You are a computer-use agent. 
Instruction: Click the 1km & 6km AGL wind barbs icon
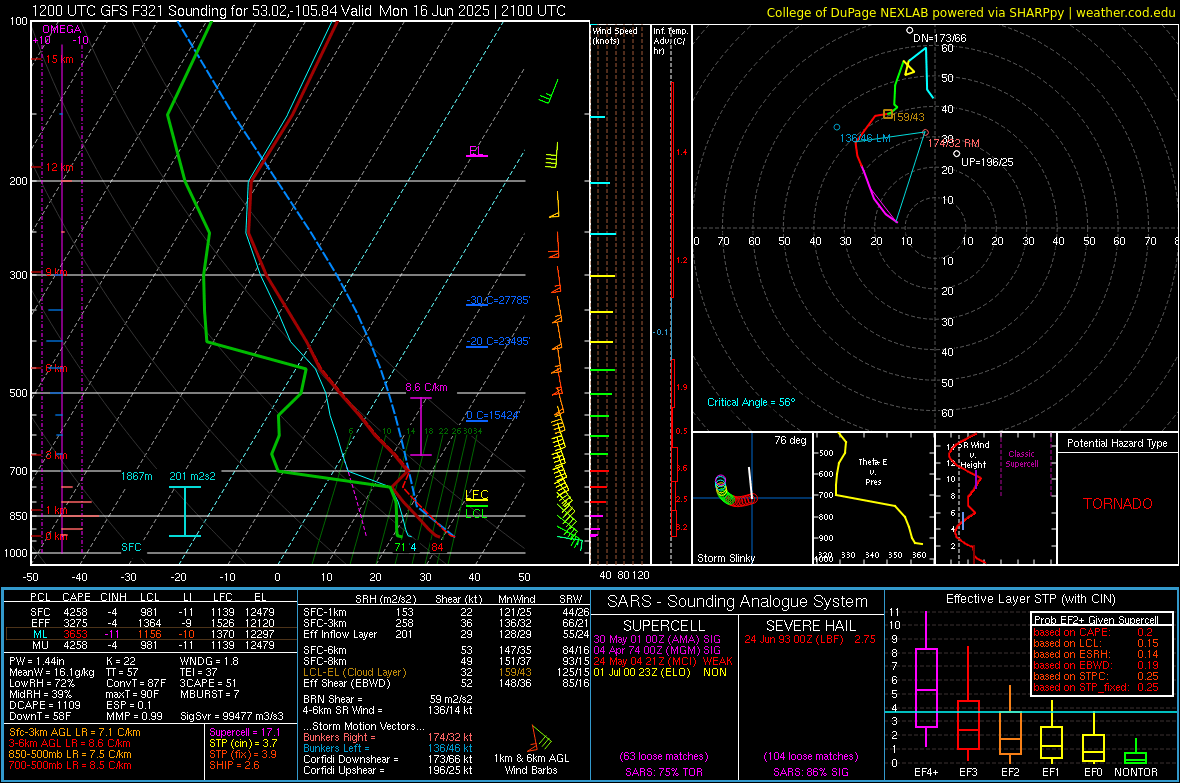point(540,739)
